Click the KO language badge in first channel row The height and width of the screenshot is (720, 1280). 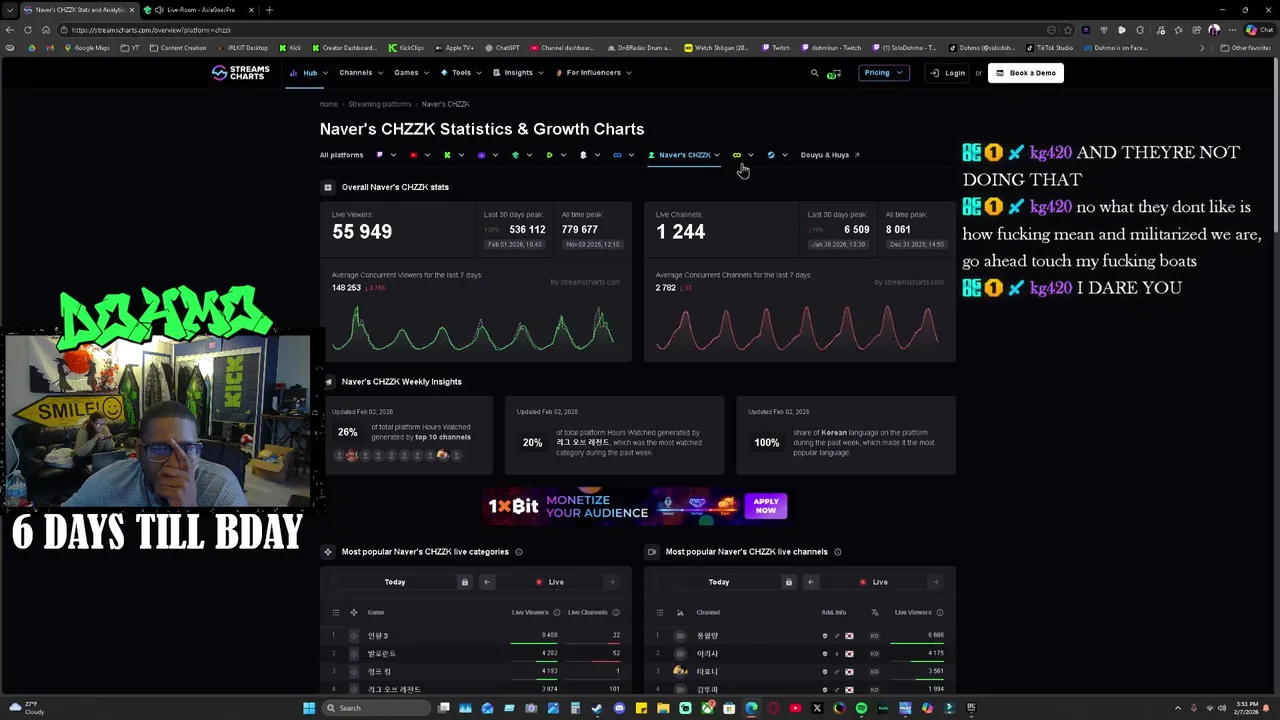click(x=874, y=635)
